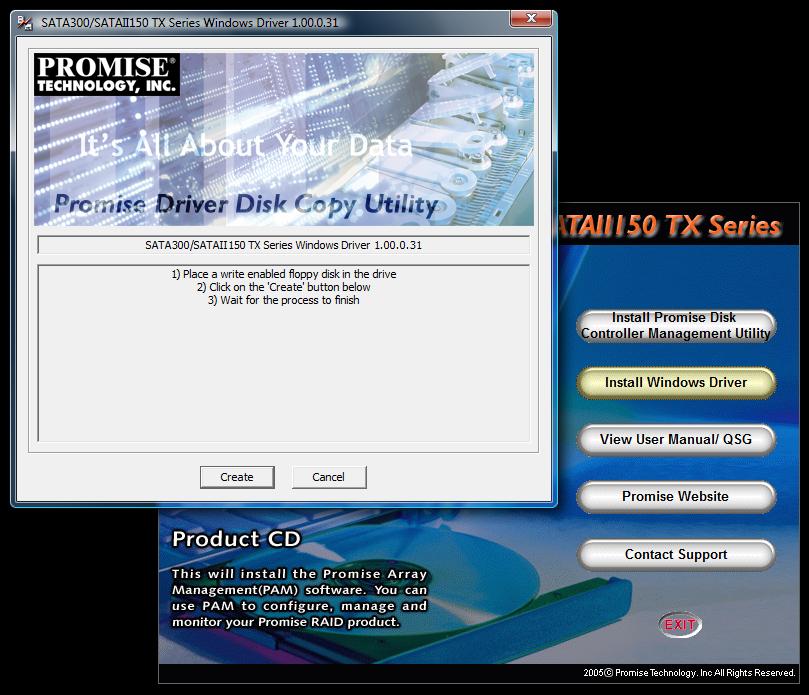The image size is (809, 695).
Task: Install Promise Disk Controller Management Utility
Action: (676, 326)
